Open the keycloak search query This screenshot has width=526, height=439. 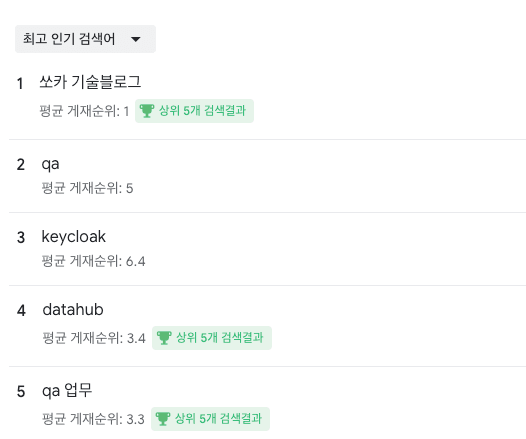(73, 237)
